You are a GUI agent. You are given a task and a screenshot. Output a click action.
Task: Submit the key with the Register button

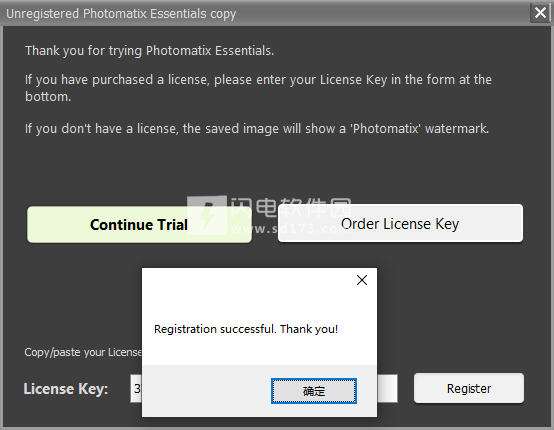[x=469, y=388]
